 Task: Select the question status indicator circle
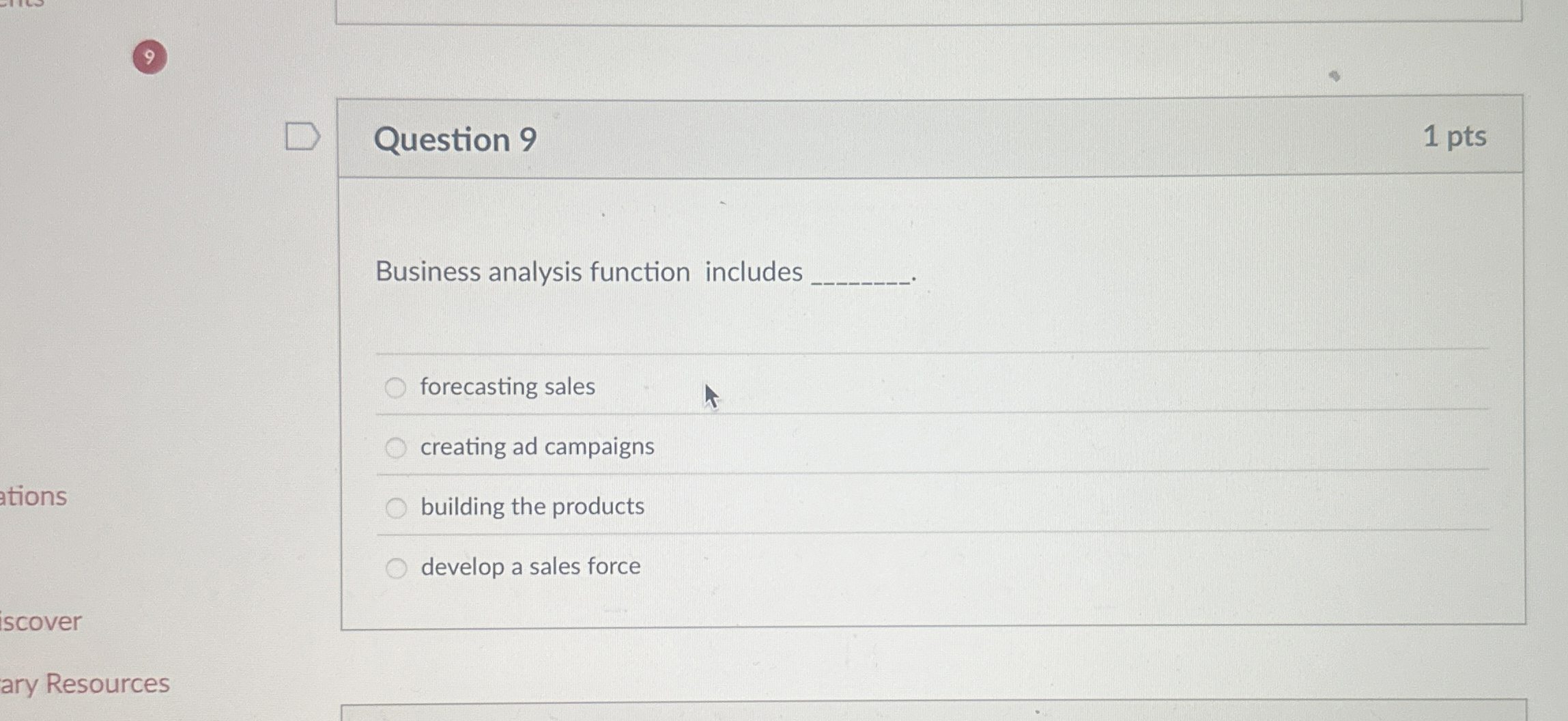pos(149,58)
